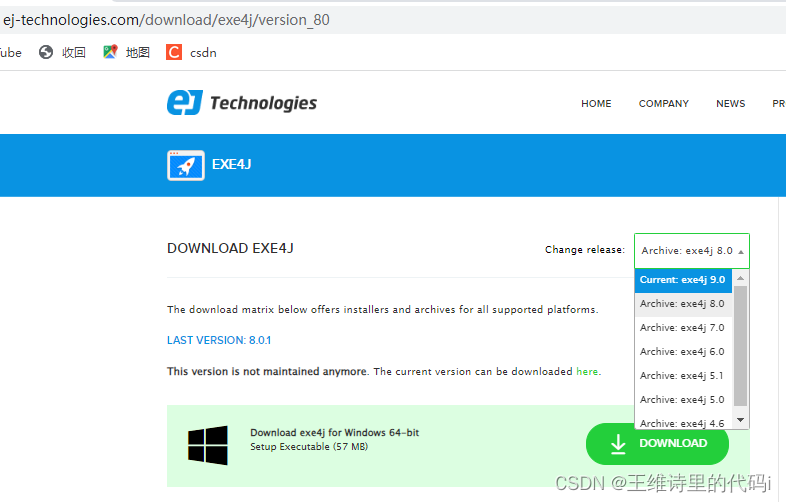Screen dimensions: 786x502
Task: Open the 收回 bookmark globe icon
Action: click(46, 52)
